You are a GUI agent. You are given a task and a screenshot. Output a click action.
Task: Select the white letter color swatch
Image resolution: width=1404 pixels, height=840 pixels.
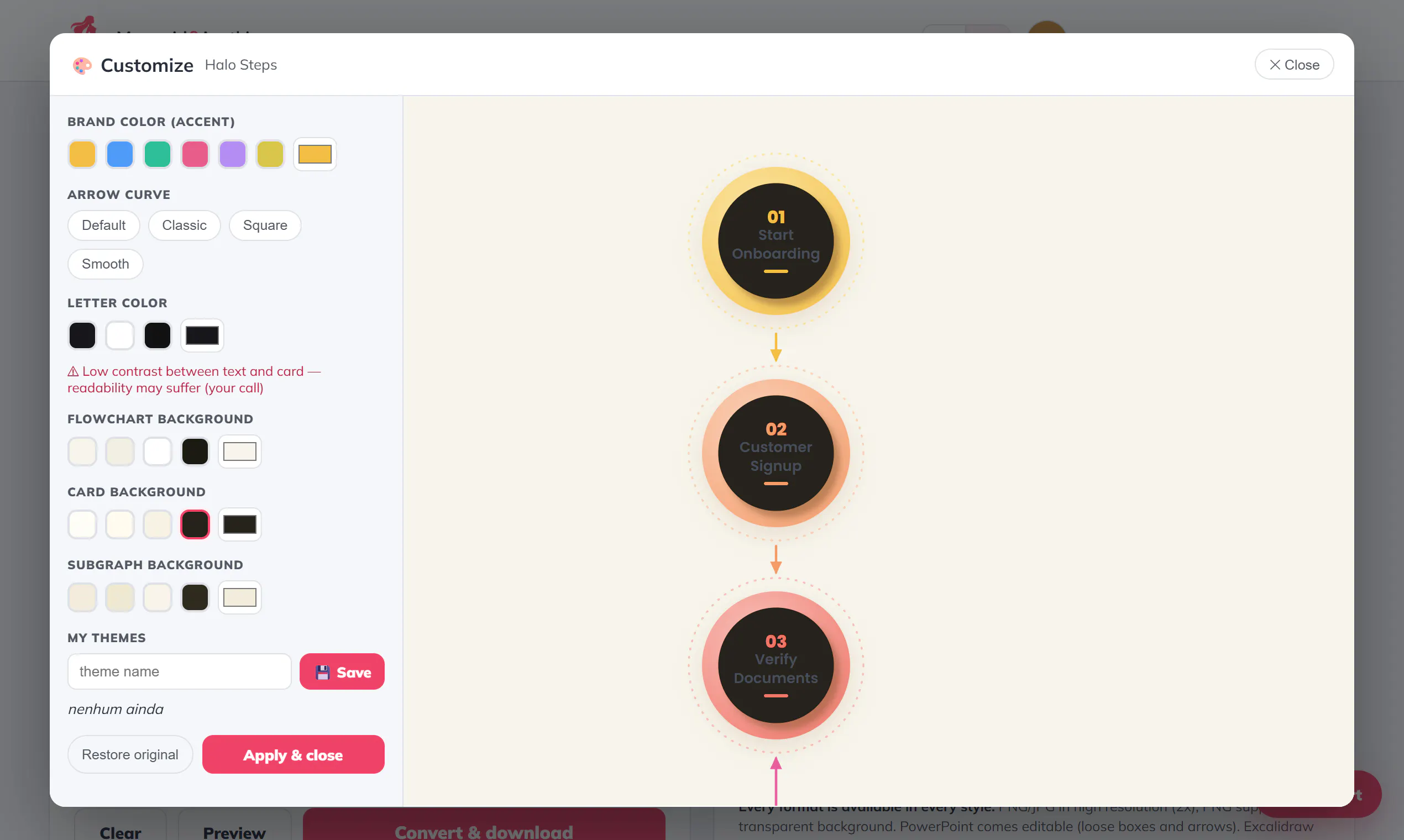coord(120,335)
